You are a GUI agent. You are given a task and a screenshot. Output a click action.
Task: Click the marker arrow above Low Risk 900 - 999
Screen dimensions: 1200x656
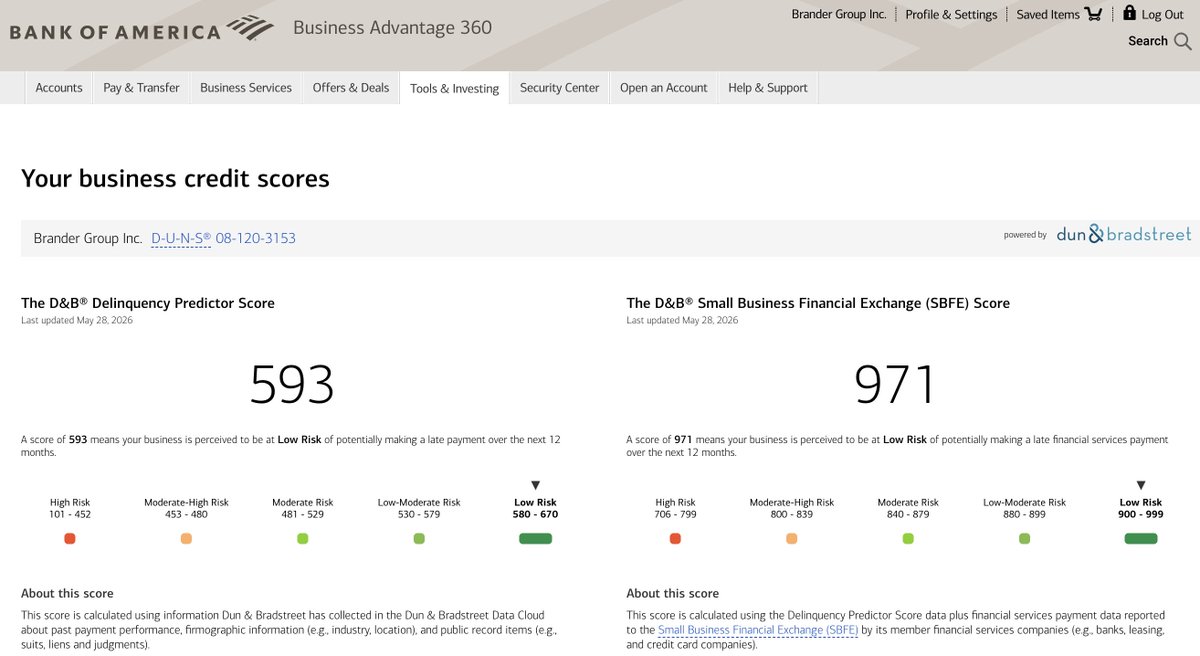[1141, 485]
